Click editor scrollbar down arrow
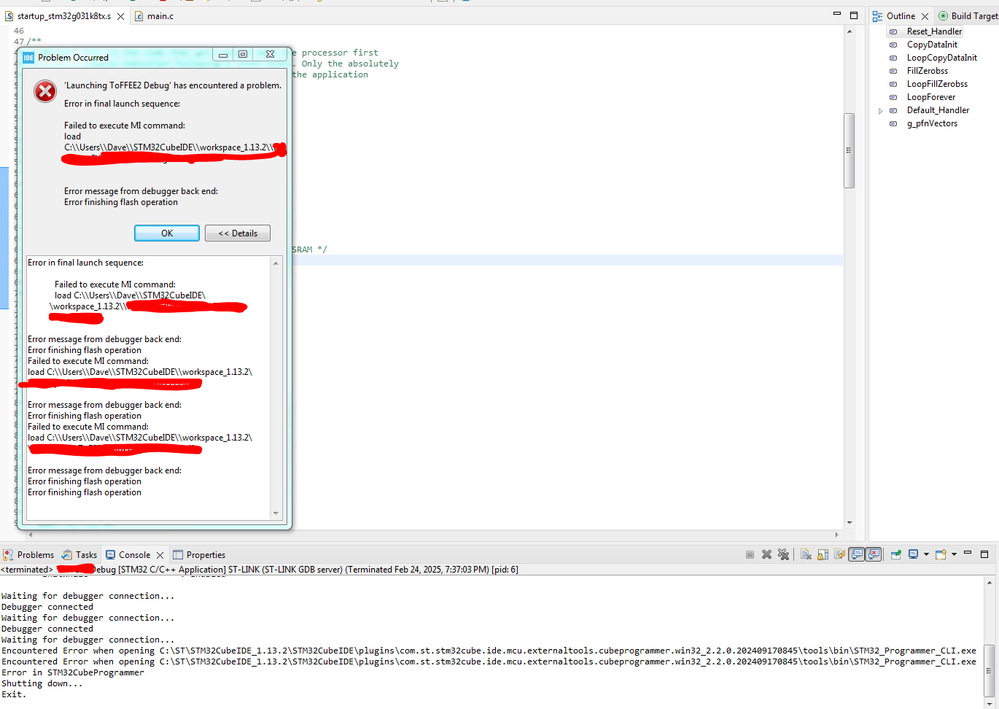 coord(849,522)
